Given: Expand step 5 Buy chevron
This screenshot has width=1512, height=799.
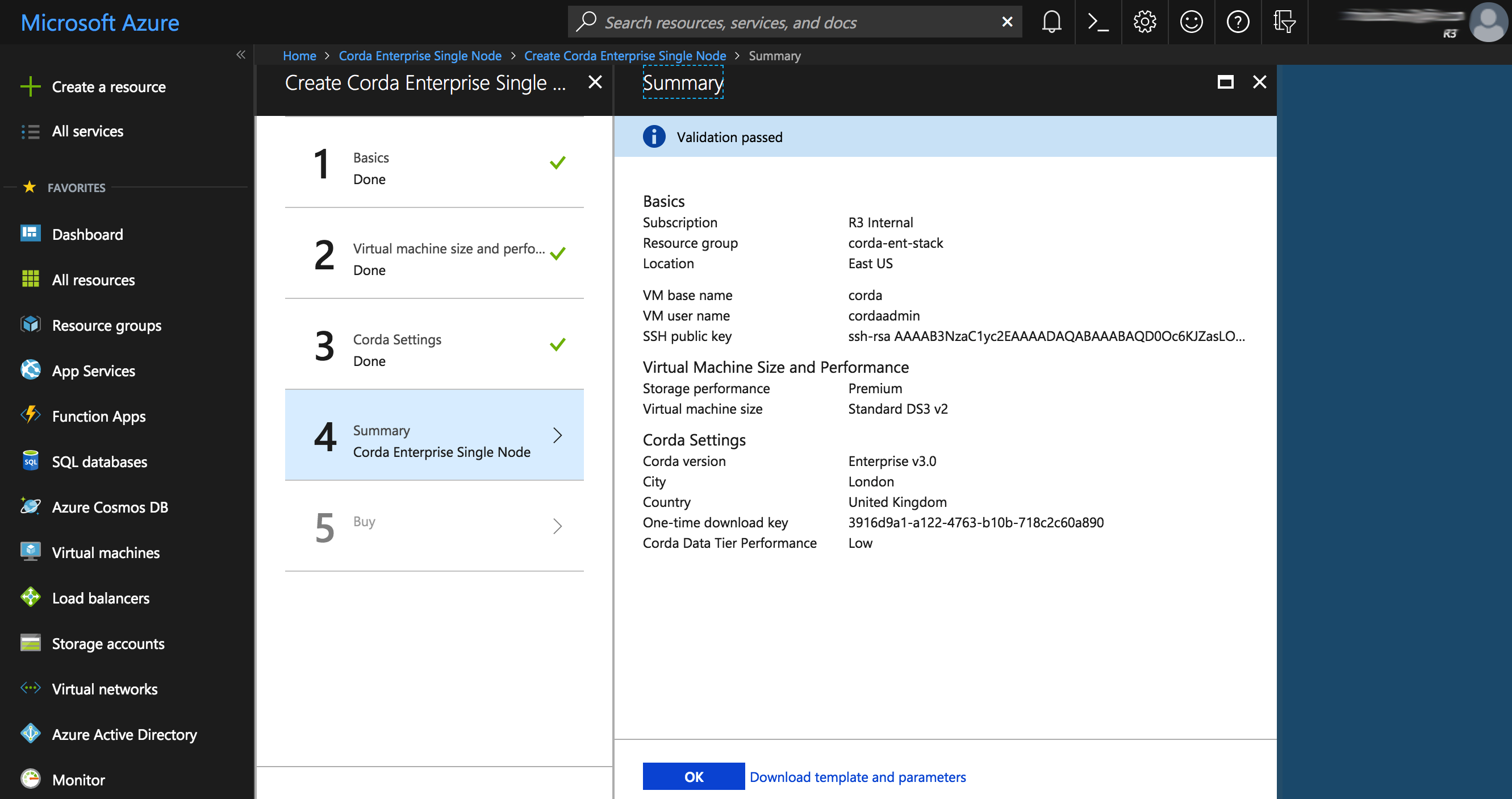Looking at the screenshot, I should coord(558,526).
